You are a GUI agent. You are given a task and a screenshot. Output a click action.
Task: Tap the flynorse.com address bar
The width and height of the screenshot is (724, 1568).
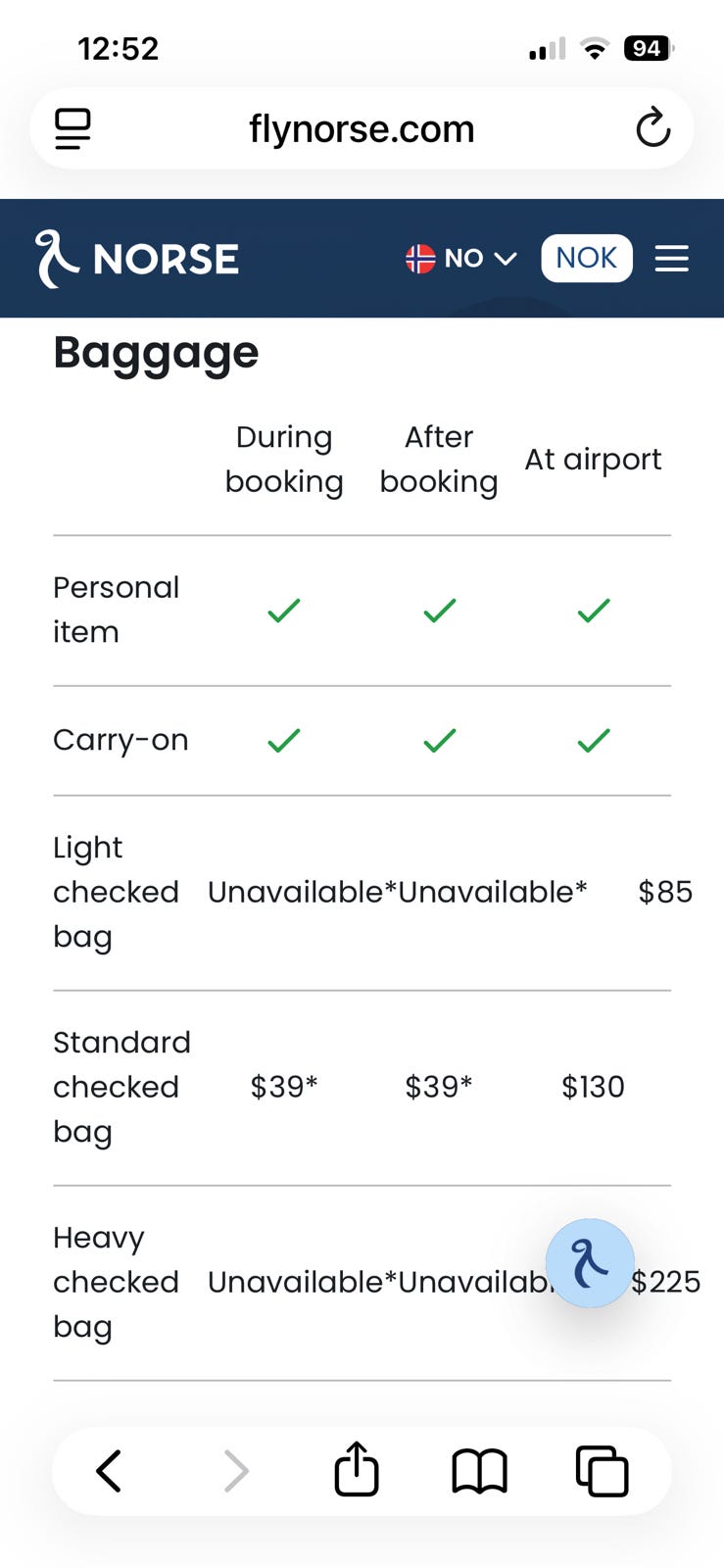click(362, 128)
